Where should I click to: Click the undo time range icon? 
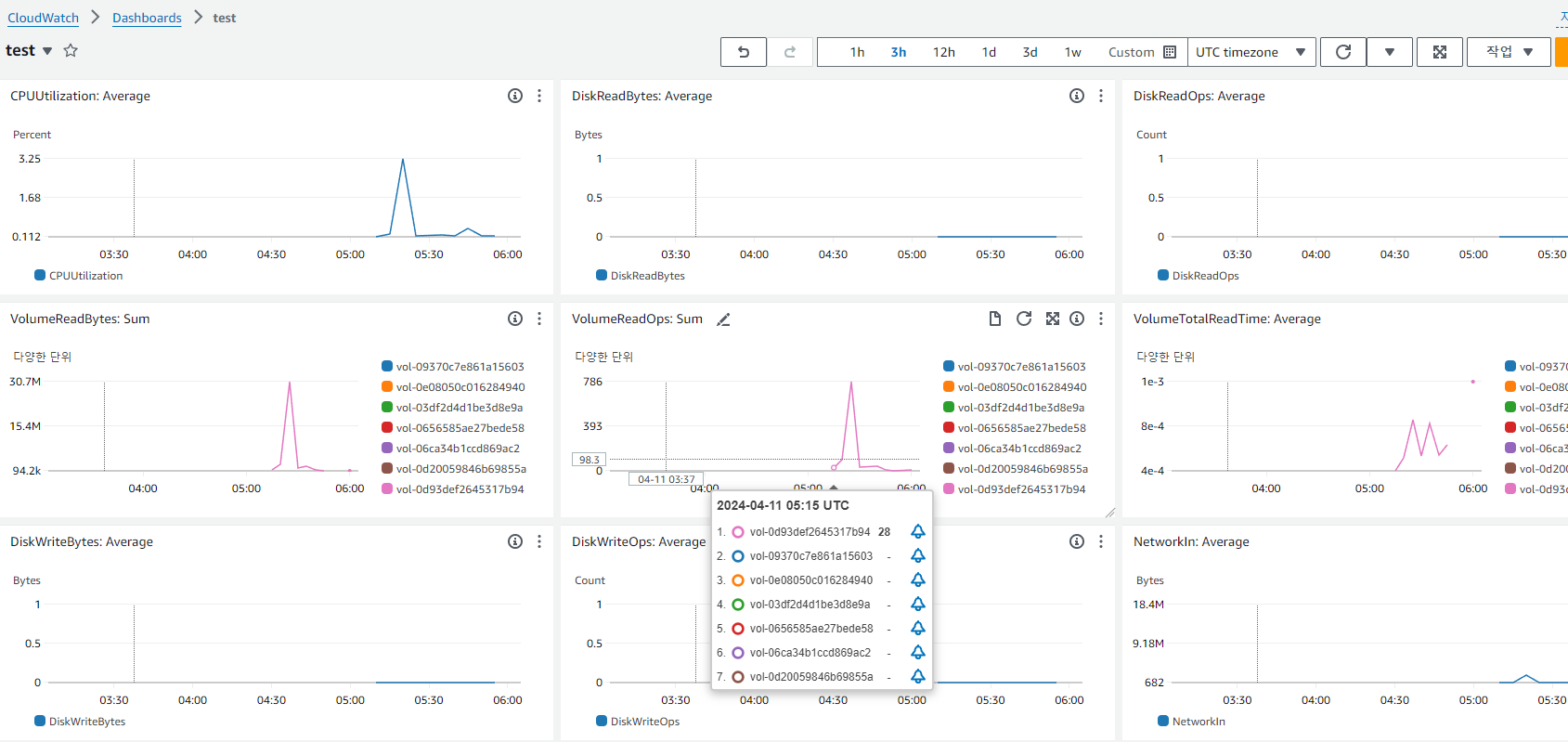(x=744, y=52)
